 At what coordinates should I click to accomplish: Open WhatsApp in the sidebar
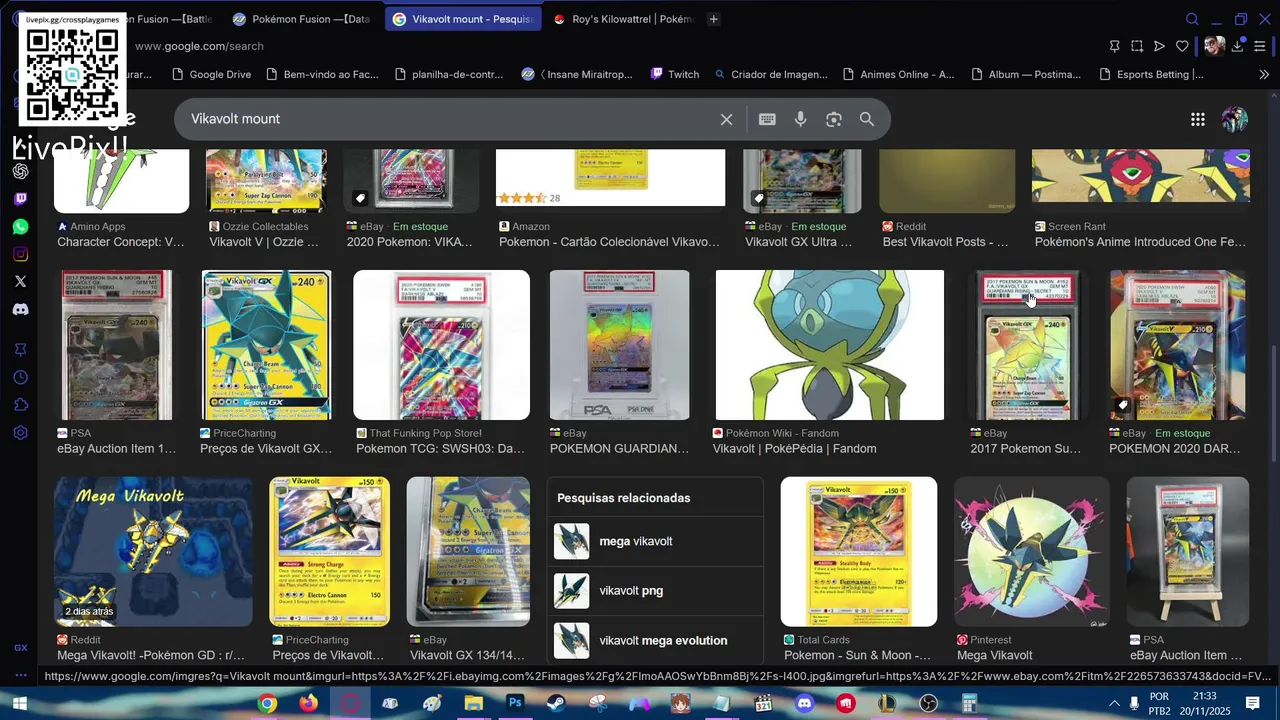20,227
